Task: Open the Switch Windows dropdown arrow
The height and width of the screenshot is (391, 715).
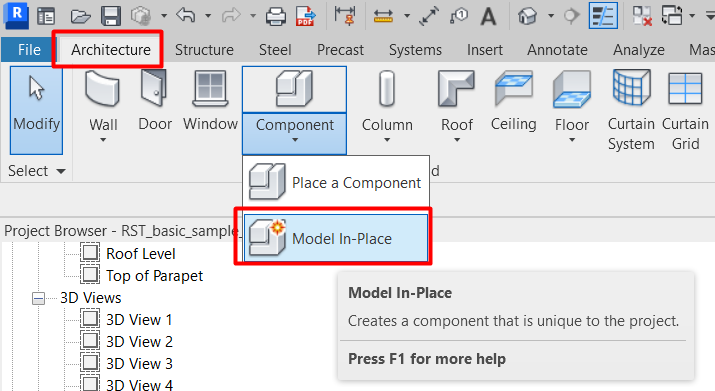Action: [692, 16]
